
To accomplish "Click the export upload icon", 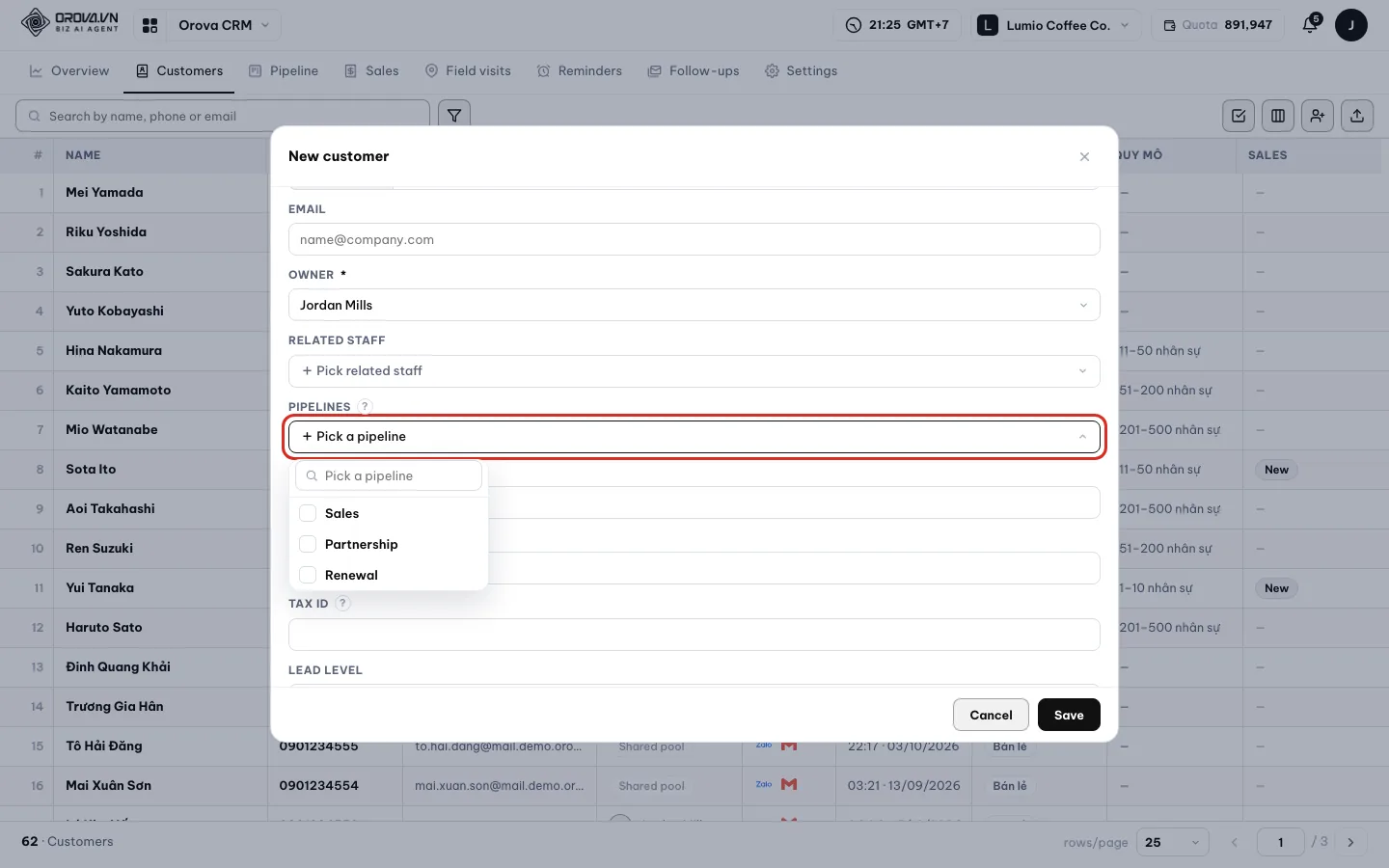I will pos(1357,116).
